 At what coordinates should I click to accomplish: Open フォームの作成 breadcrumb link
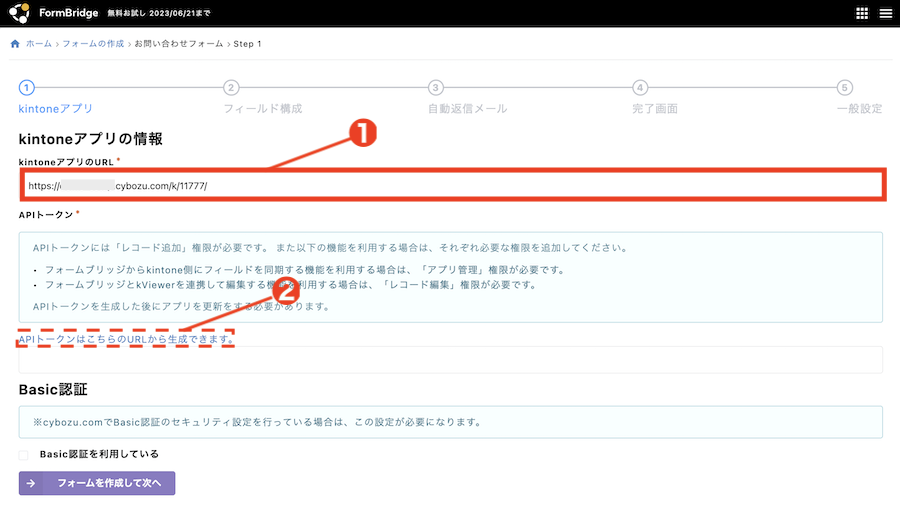(93, 44)
